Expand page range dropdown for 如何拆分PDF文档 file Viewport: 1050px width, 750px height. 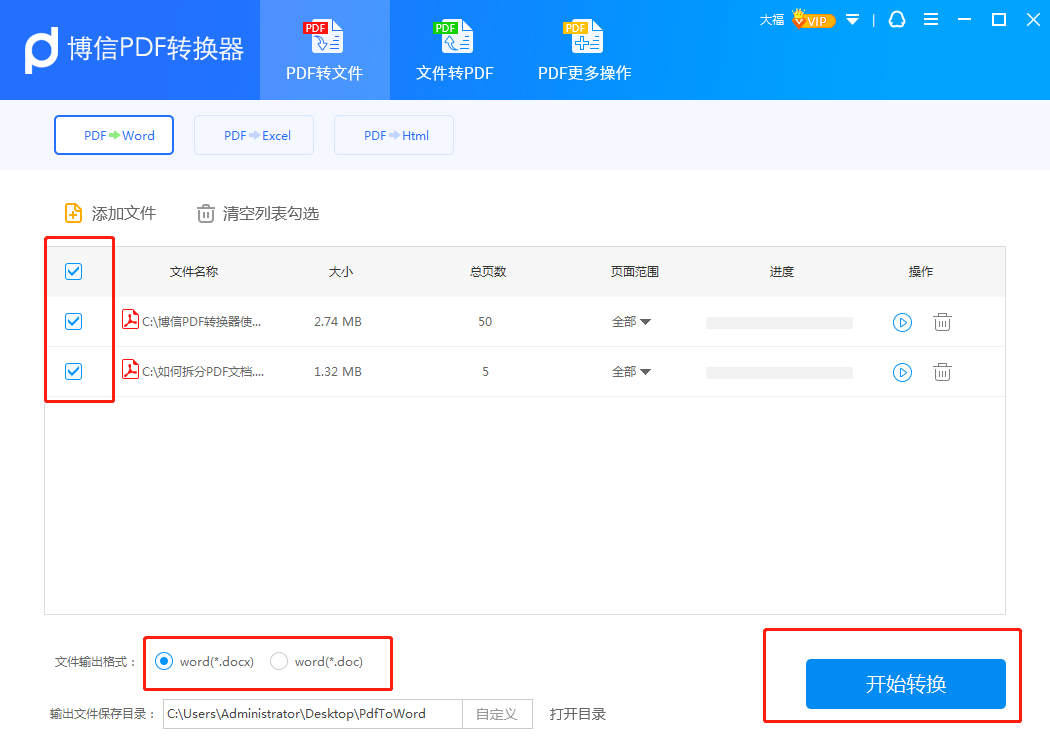631,372
